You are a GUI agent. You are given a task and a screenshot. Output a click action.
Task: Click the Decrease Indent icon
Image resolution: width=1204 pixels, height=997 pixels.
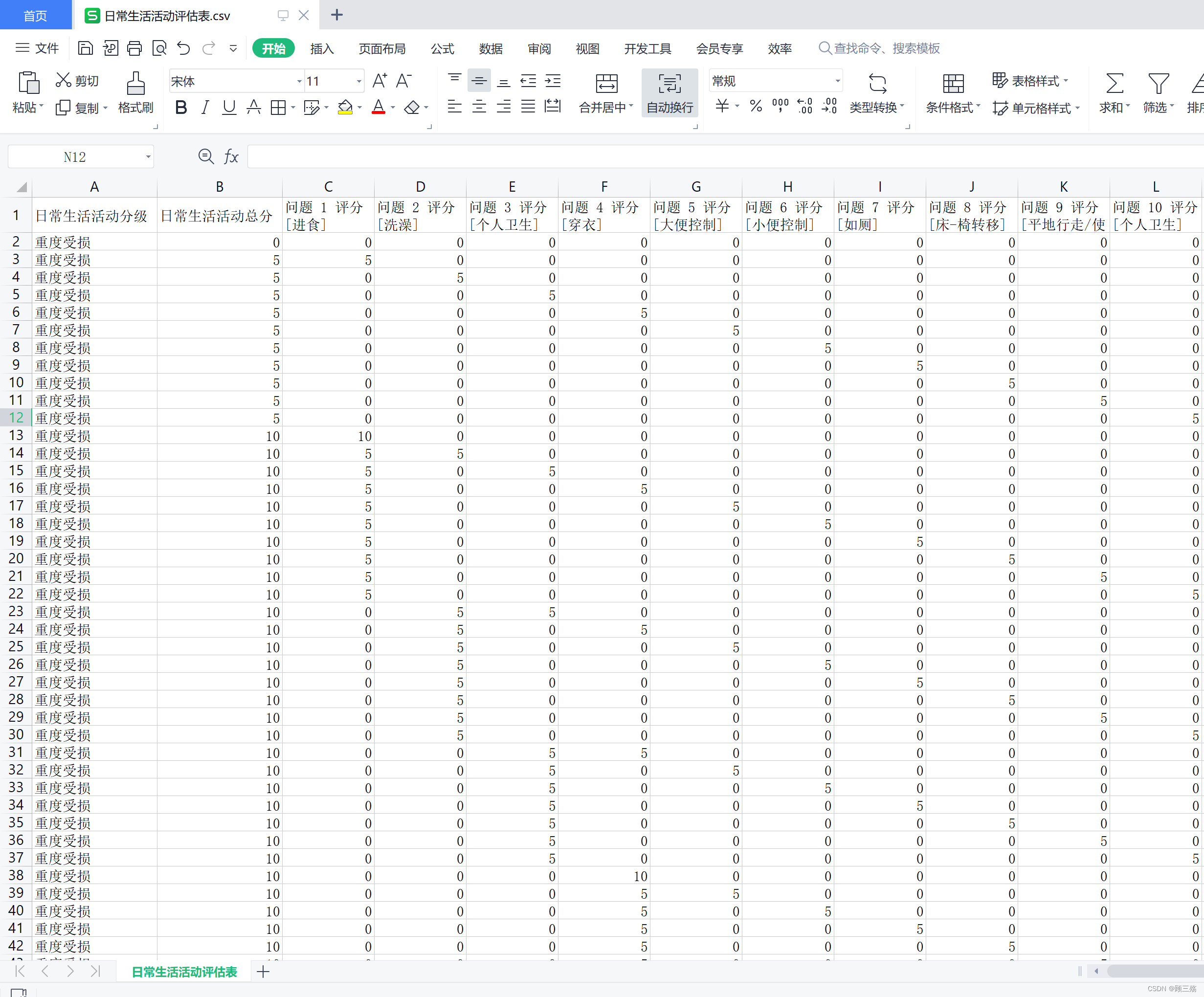point(528,81)
